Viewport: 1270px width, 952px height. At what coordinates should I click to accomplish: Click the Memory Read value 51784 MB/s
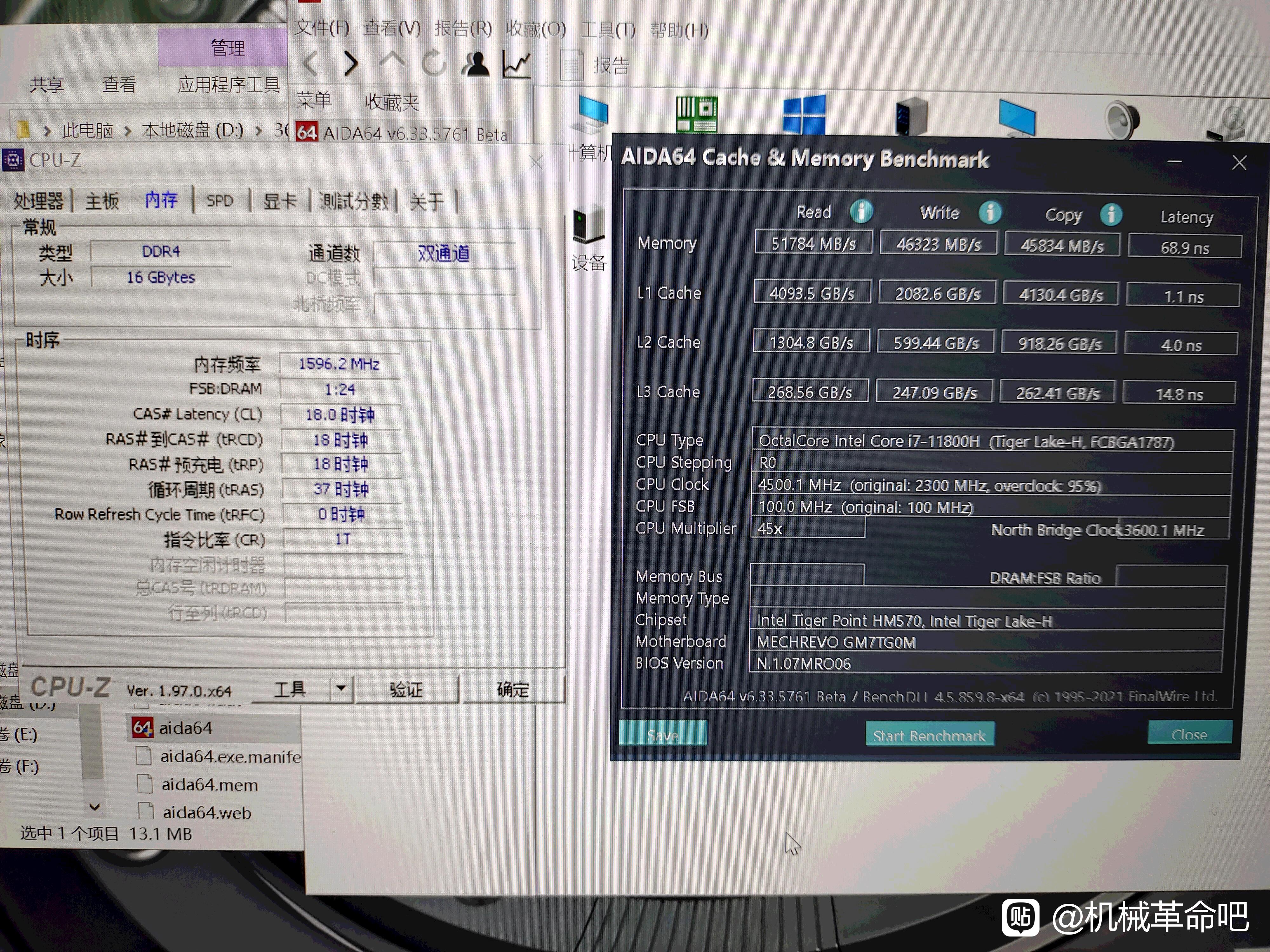click(x=813, y=243)
